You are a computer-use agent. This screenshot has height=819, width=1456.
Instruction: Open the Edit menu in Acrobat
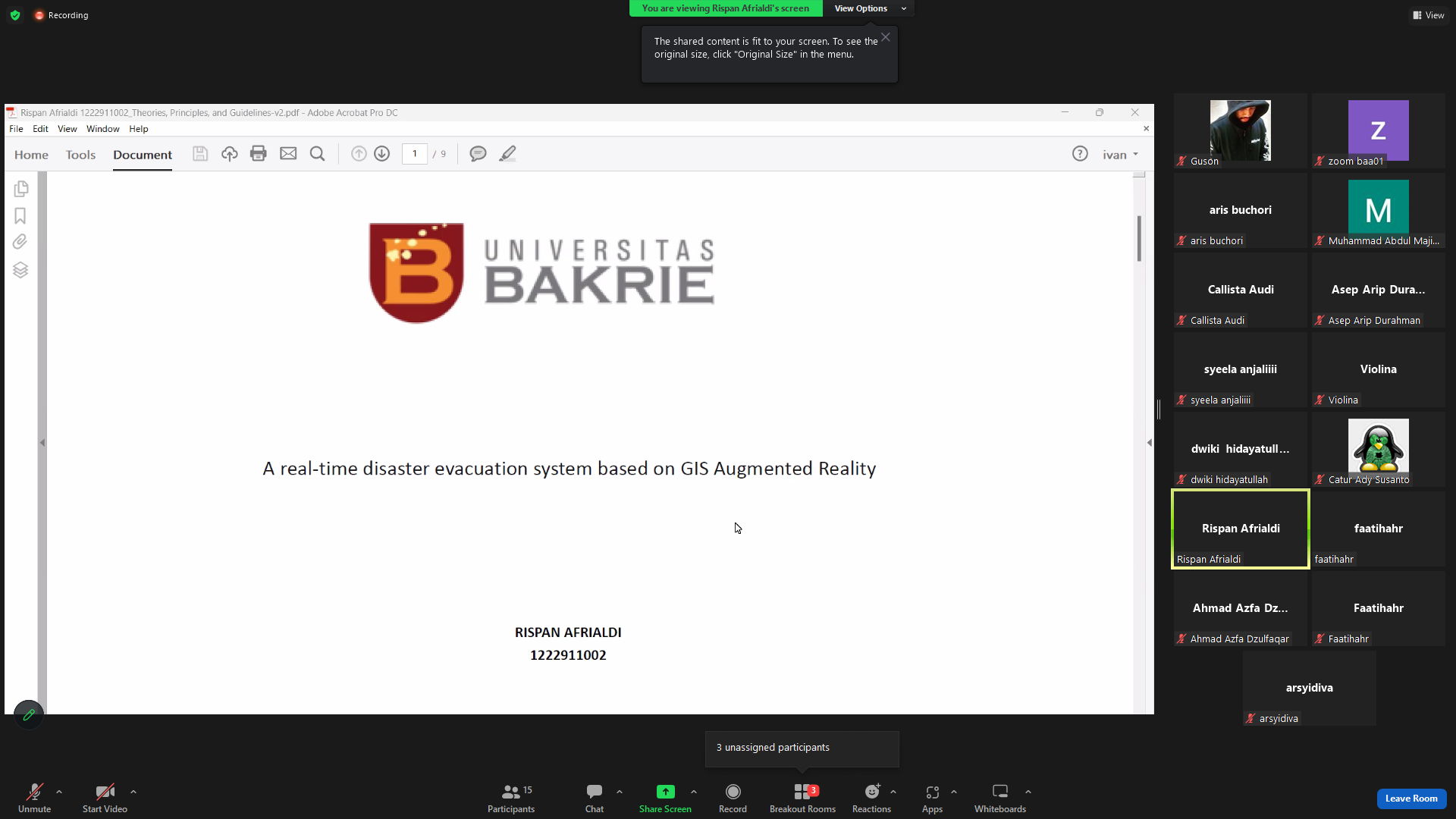pyautogui.click(x=40, y=129)
